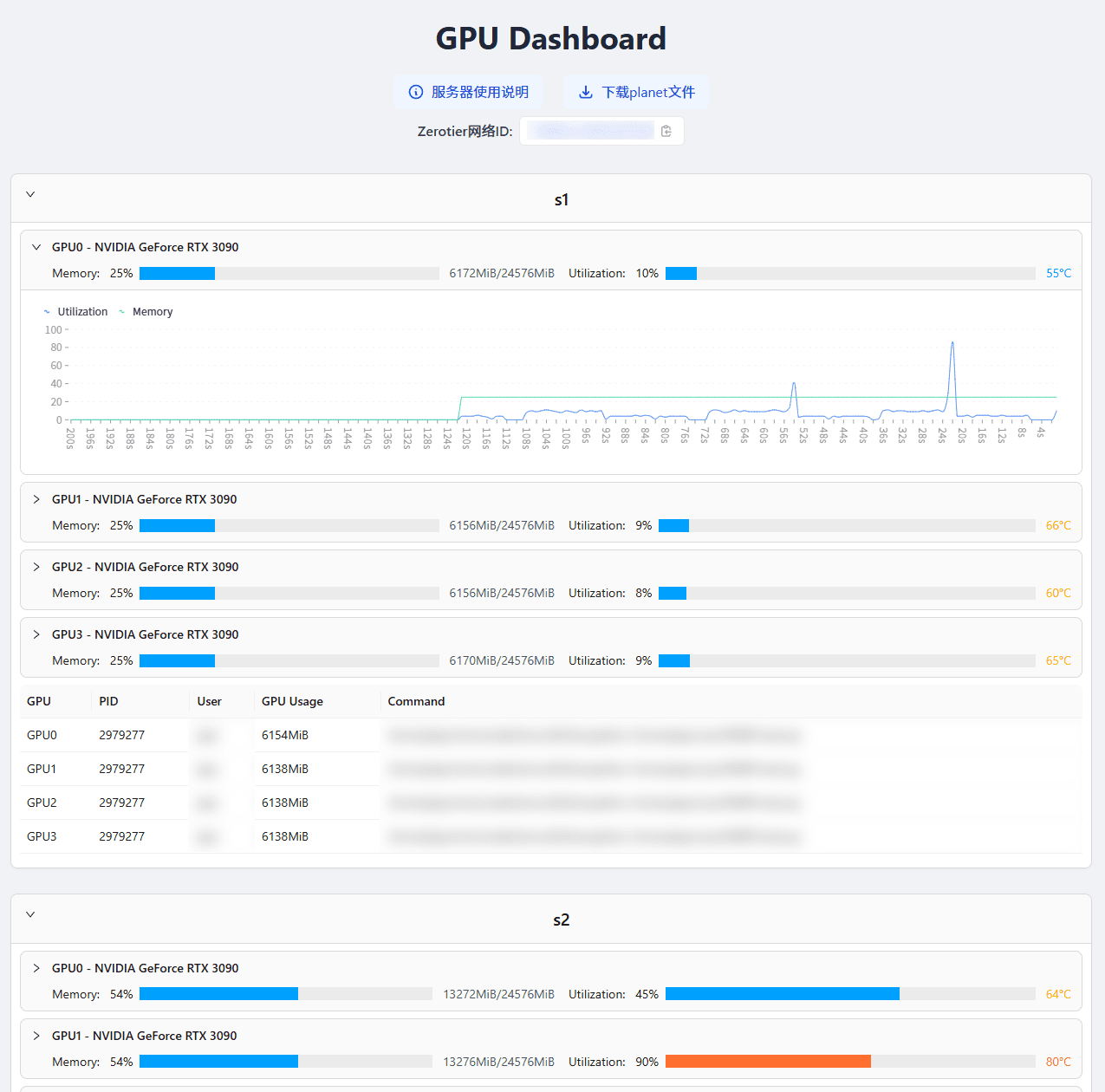The image size is (1105, 1092).
Task: Select the GPU0 process row PID 2979277
Action: click(x=121, y=735)
